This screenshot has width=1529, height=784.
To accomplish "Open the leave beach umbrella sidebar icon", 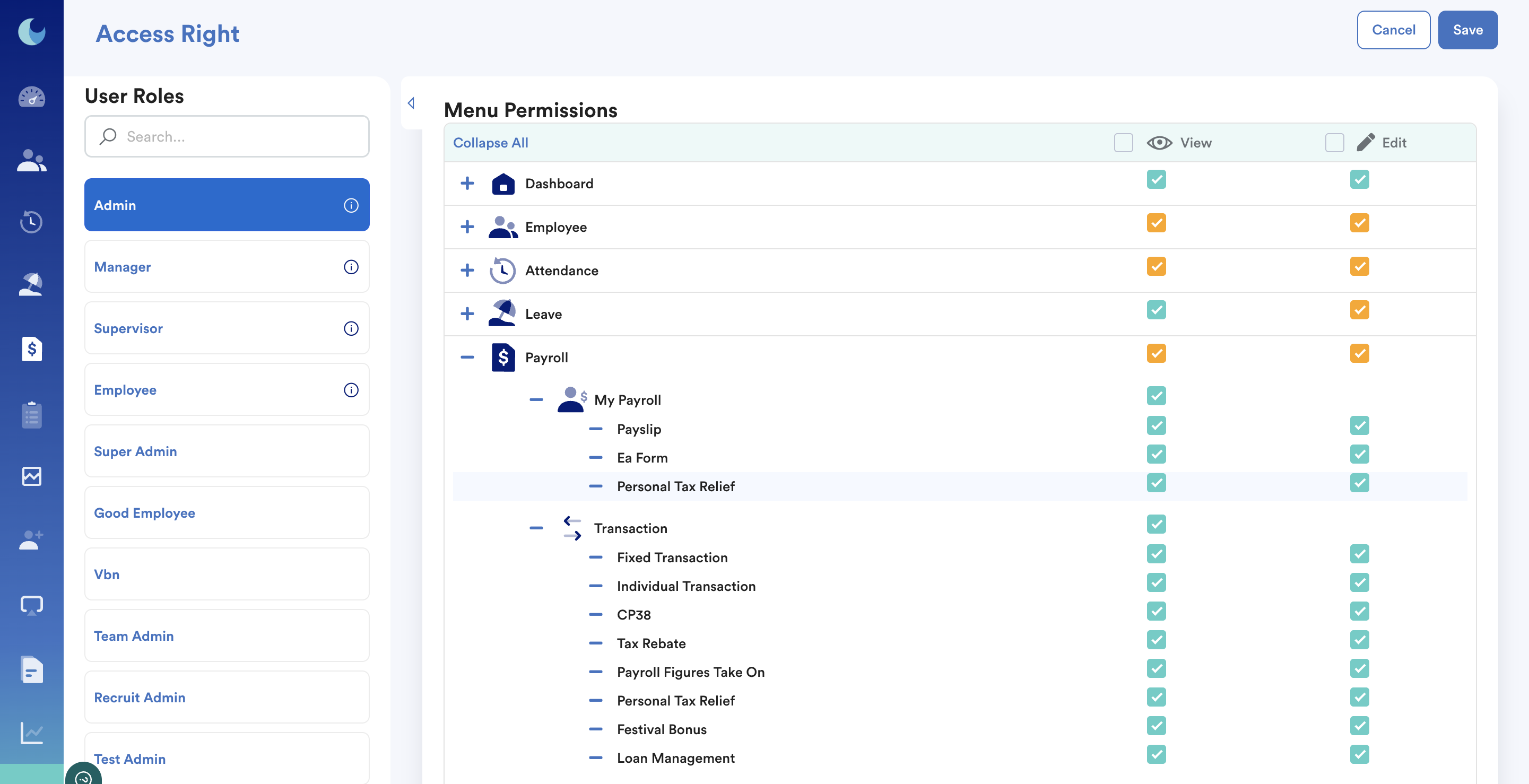I will click(x=31, y=285).
